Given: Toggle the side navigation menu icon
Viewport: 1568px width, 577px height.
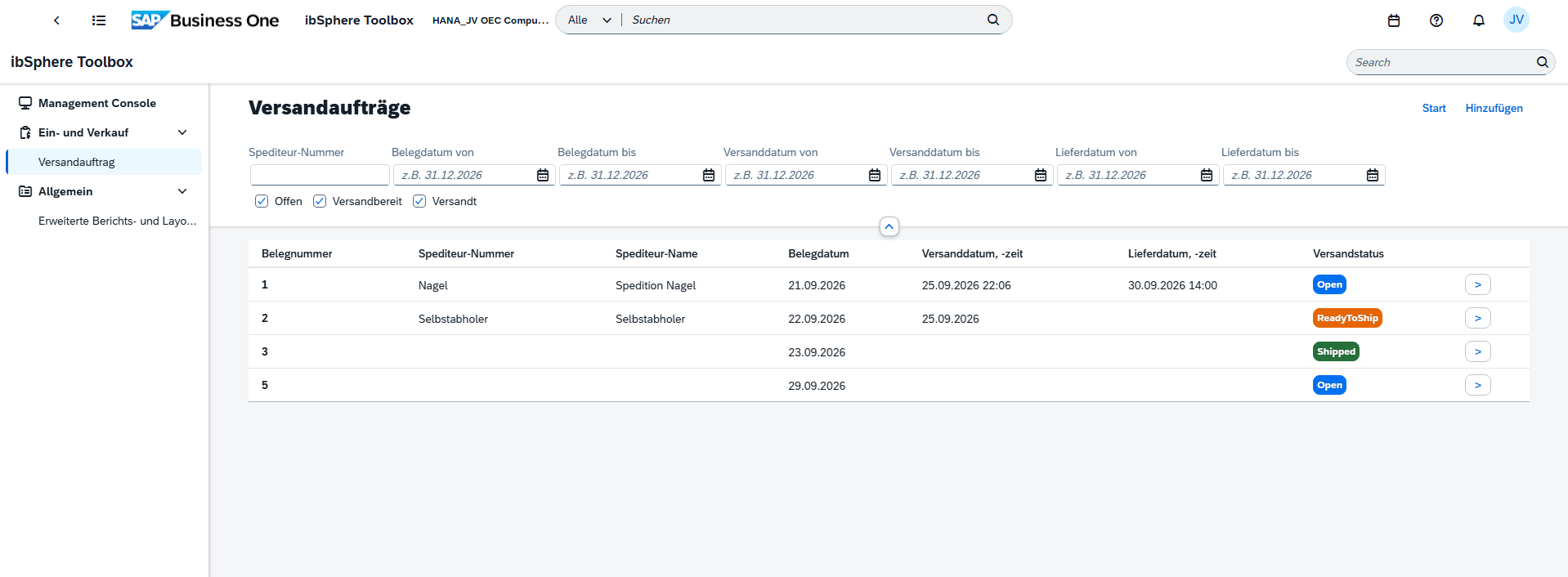Looking at the screenshot, I should point(99,20).
